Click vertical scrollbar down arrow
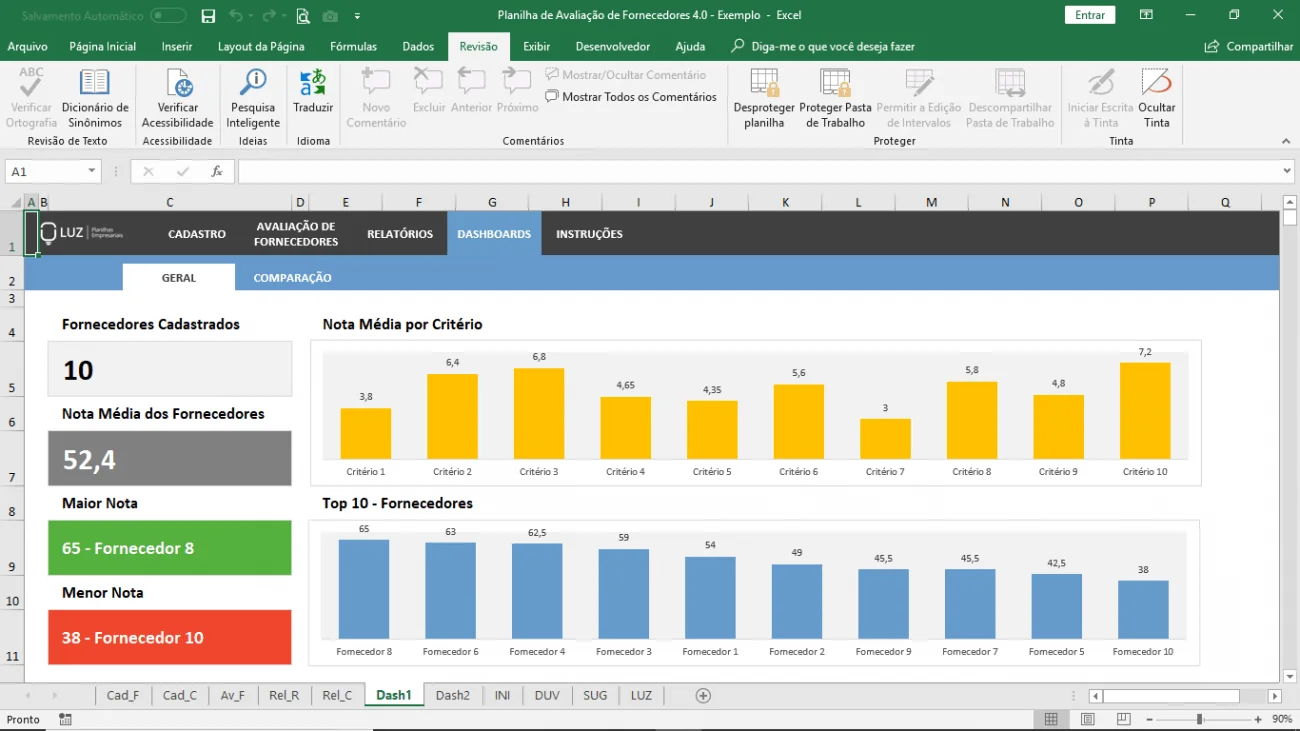This screenshot has width=1300, height=731. [1289, 676]
